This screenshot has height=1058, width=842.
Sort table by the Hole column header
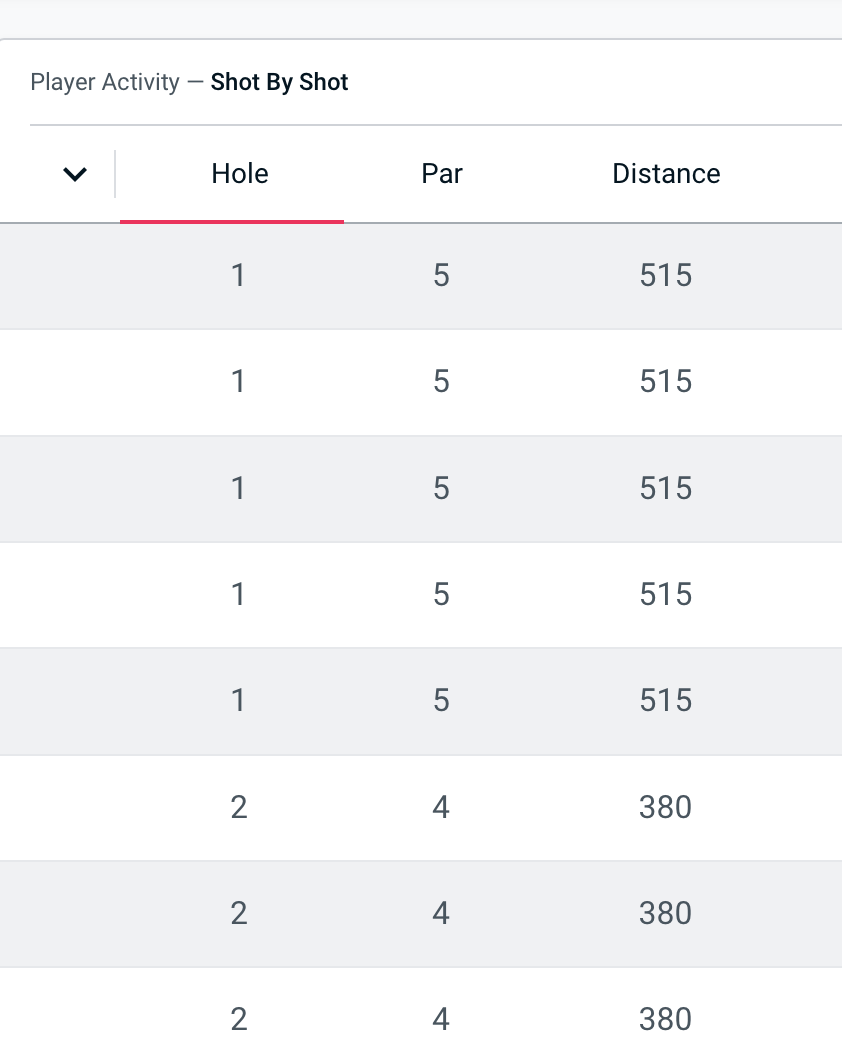[x=240, y=174]
